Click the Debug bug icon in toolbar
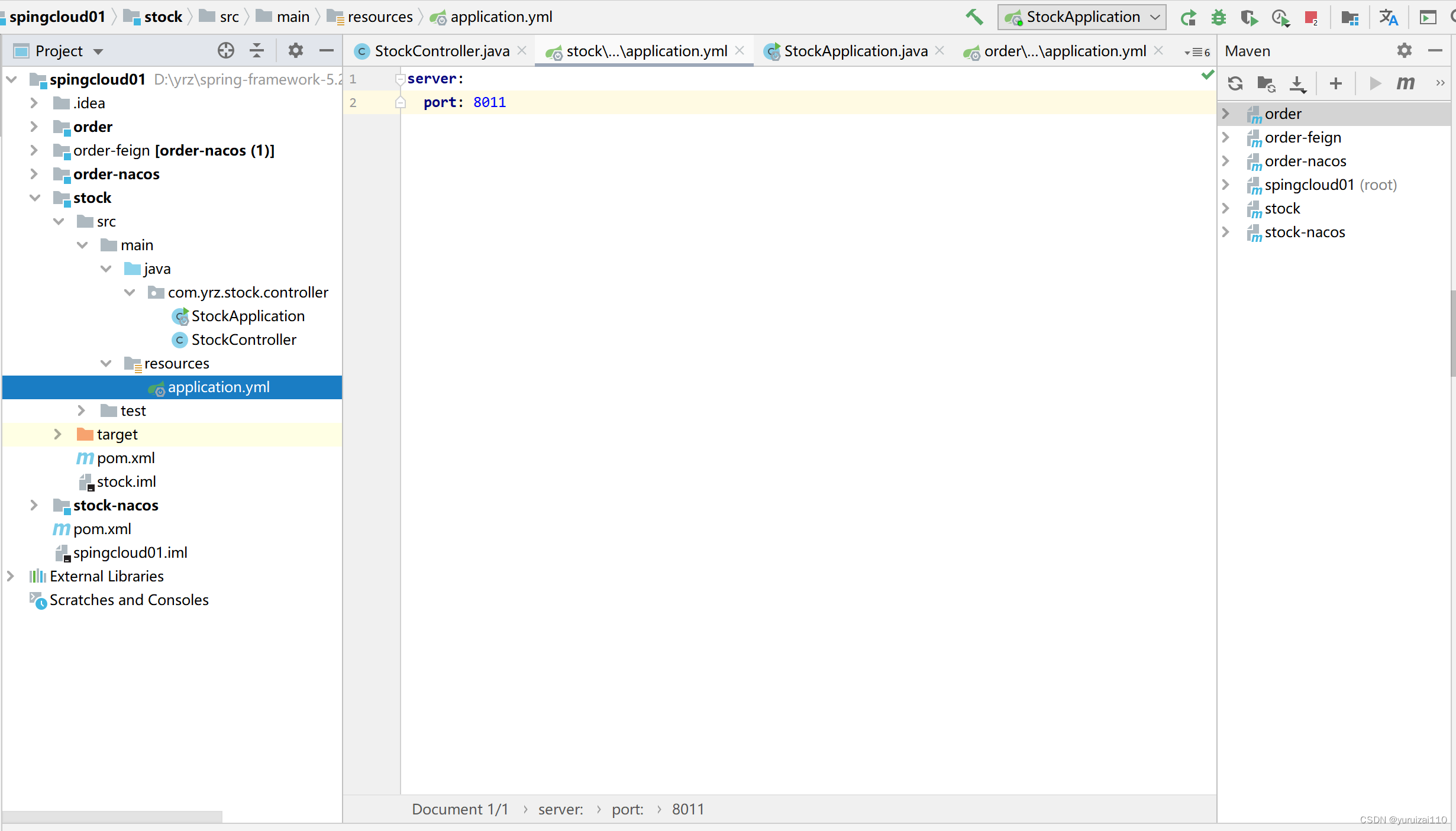The image size is (1456, 831). click(x=1218, y=18)
